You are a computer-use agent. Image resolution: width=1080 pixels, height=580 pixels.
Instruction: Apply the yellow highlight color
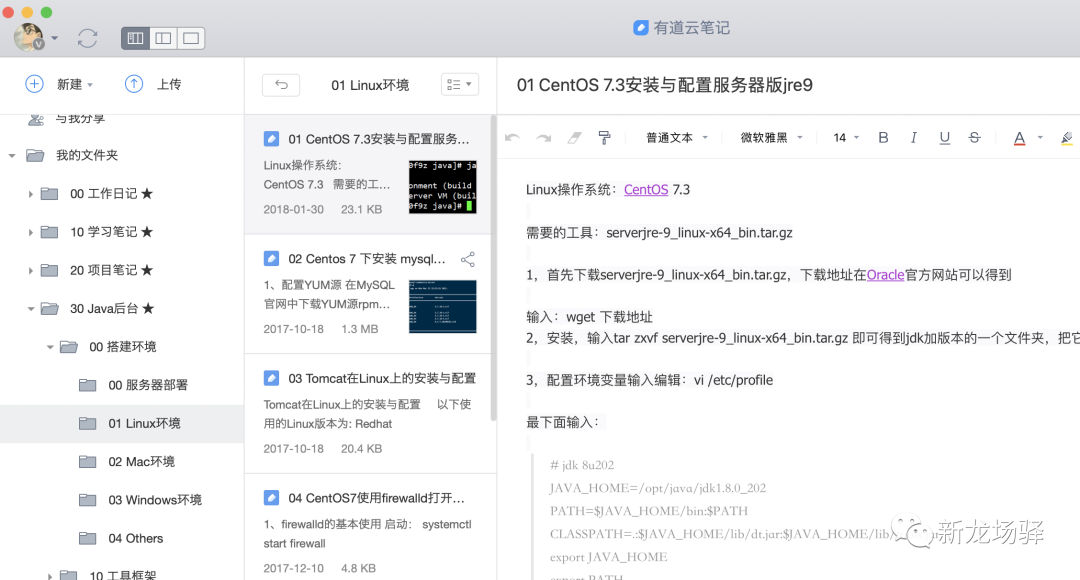(x=1066, y=138)
